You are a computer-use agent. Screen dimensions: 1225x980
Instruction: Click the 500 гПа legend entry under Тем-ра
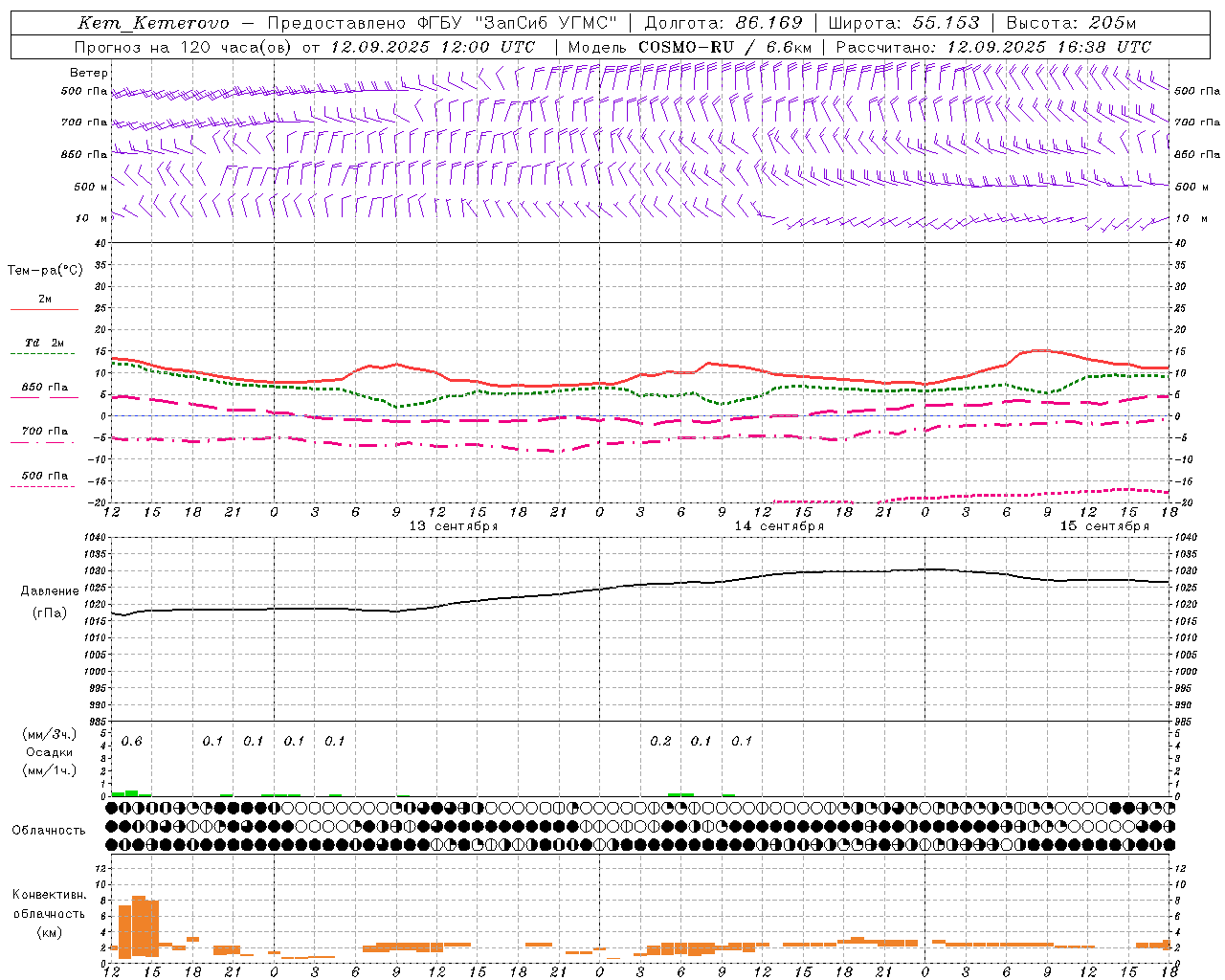44,476
